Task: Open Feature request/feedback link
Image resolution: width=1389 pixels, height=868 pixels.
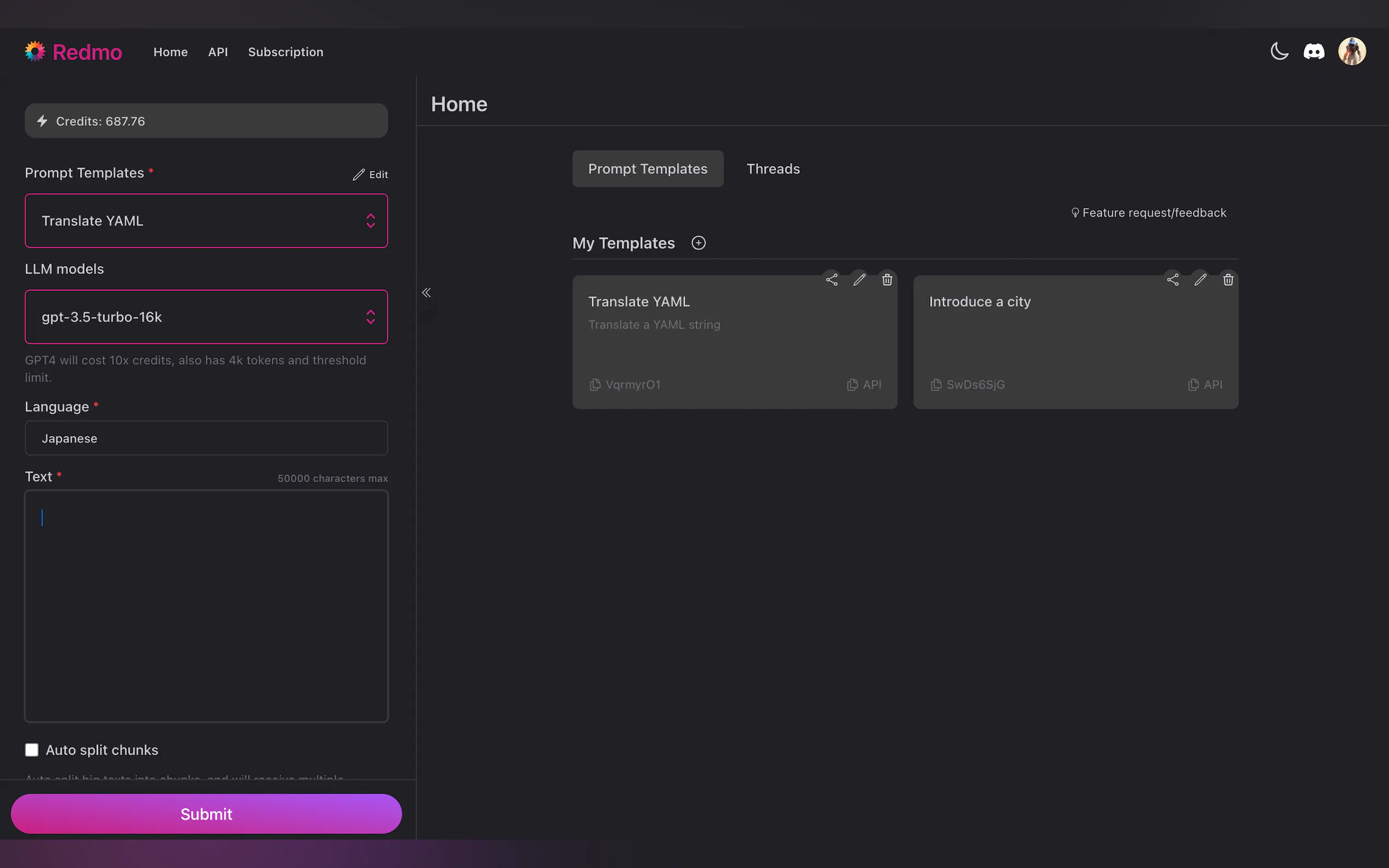Action: [1148, 213]
